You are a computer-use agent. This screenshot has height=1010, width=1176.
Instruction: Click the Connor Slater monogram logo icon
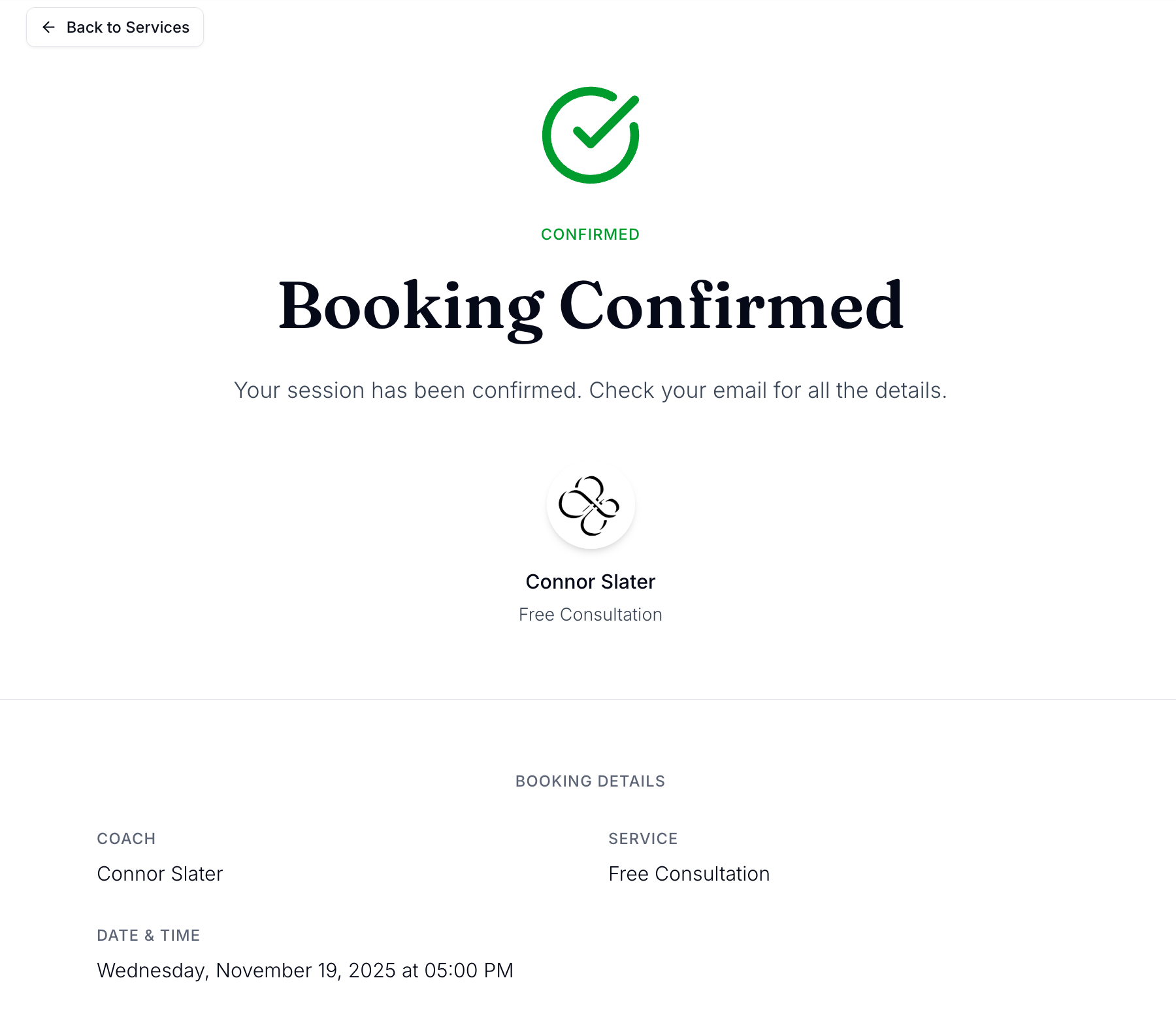click(x=590, y=506)
